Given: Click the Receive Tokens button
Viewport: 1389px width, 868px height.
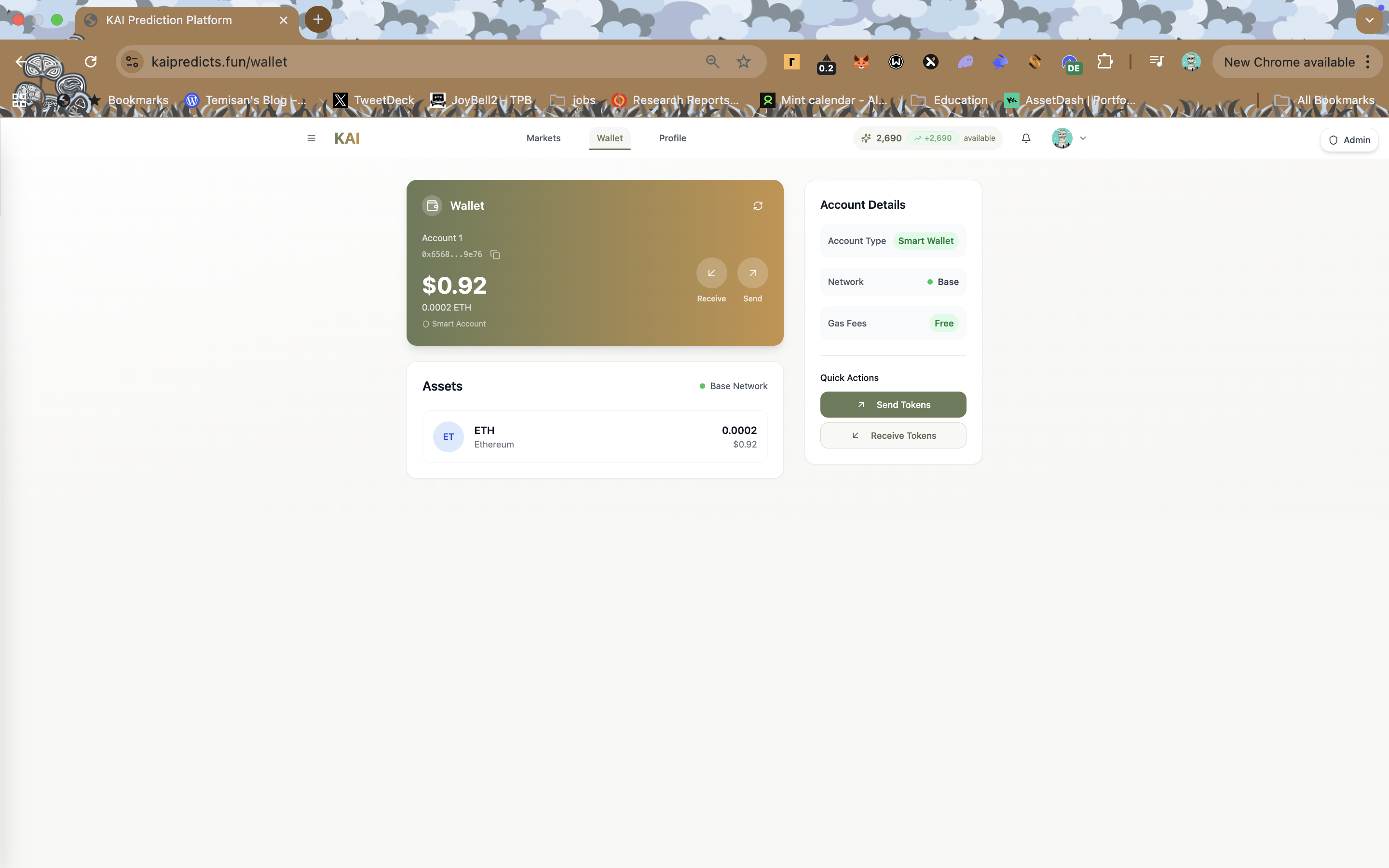Looking at the screenshot, I should (x=893, y=436).
